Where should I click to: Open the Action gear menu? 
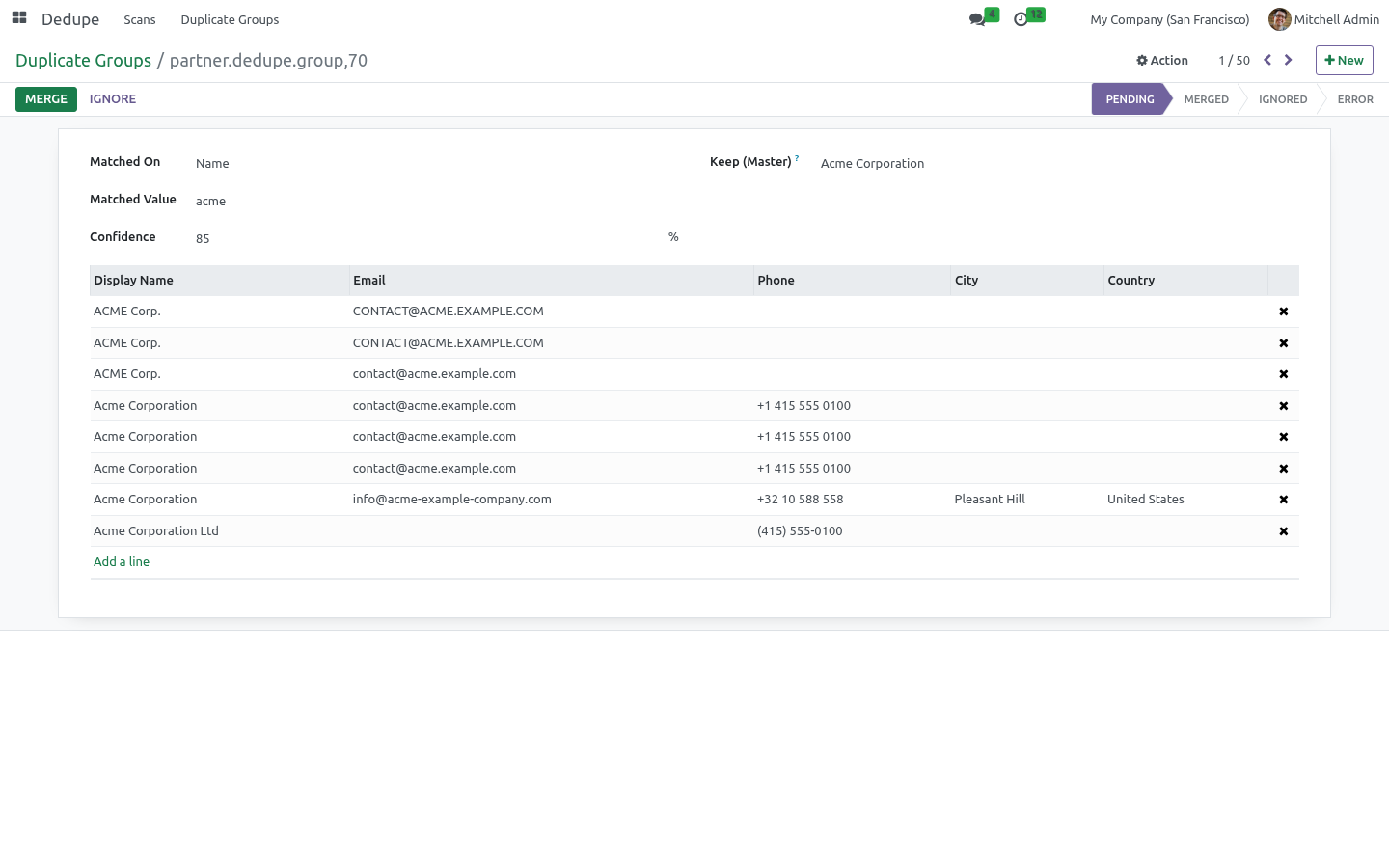click(x=1162, y=60)
